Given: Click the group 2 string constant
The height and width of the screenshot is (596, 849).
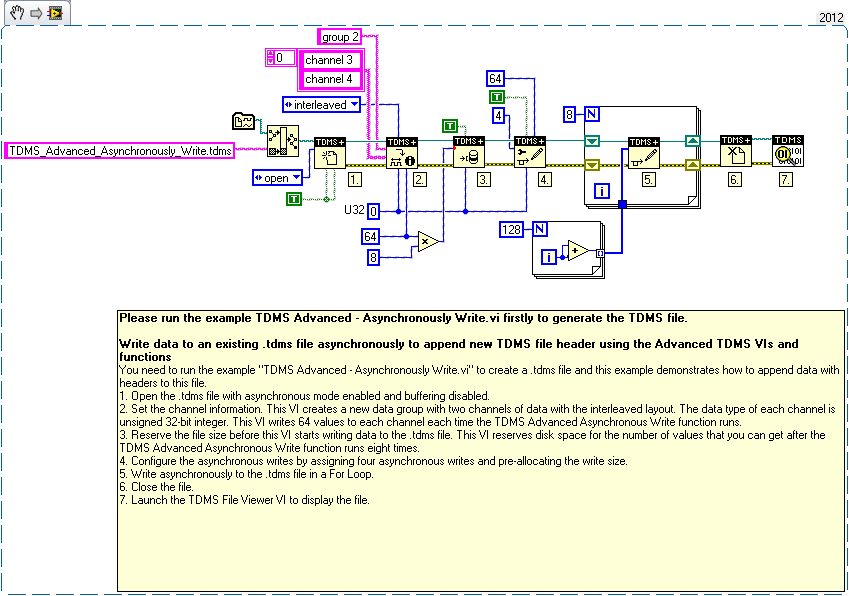Looking at the screenshot, I should tap(339, 37).
